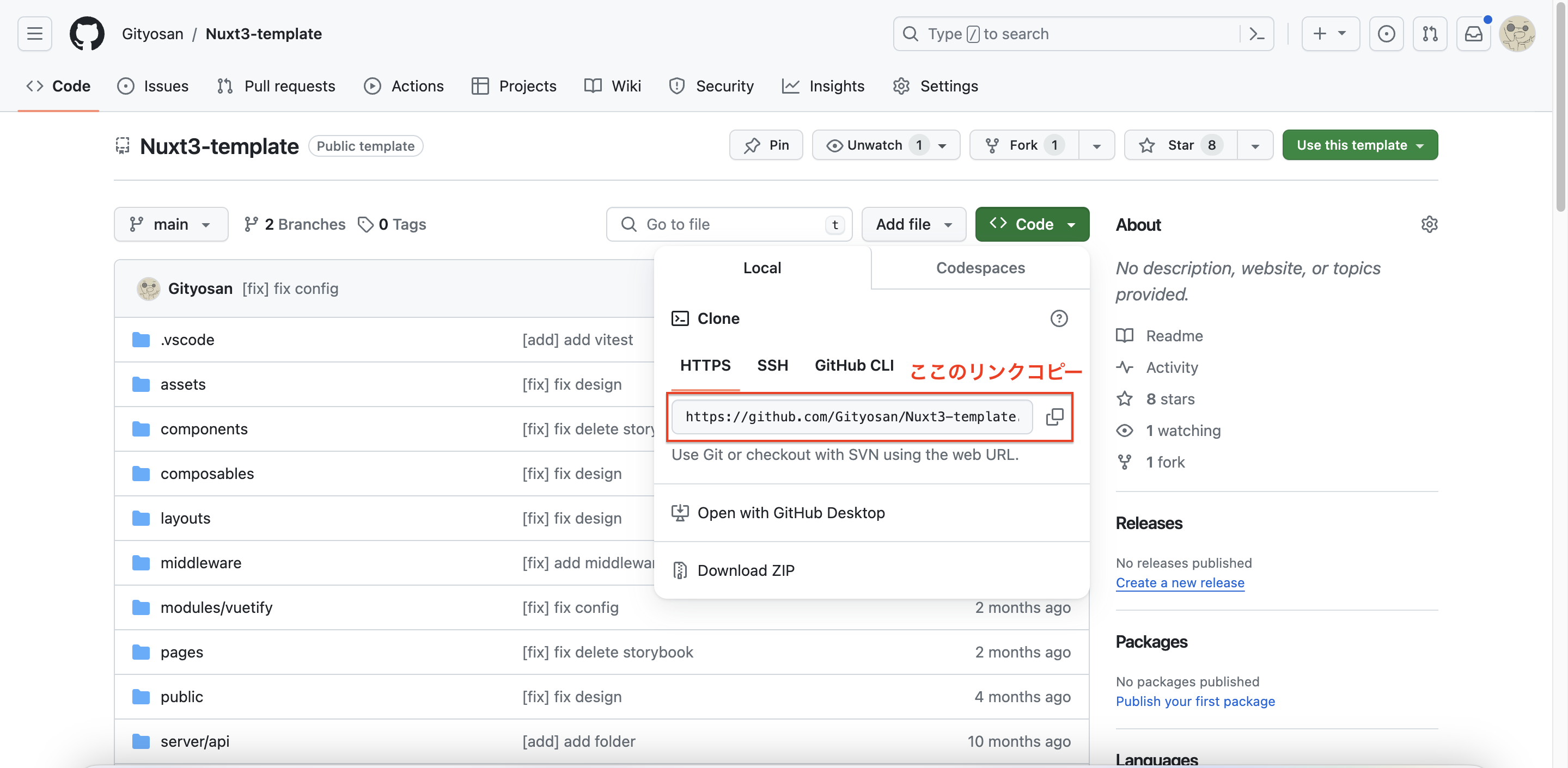This screenshot has height=768, width=1568.
Task: Click the .vscode folder icon
Action: (x=141, y=340)
